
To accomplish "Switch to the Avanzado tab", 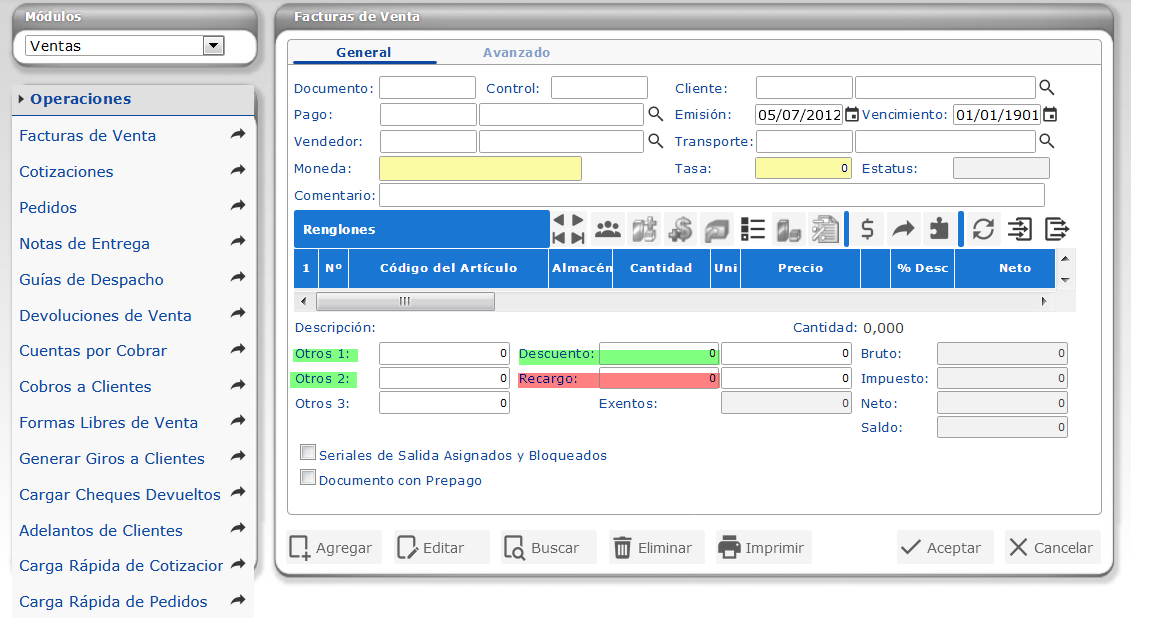I will click(516, 52).
